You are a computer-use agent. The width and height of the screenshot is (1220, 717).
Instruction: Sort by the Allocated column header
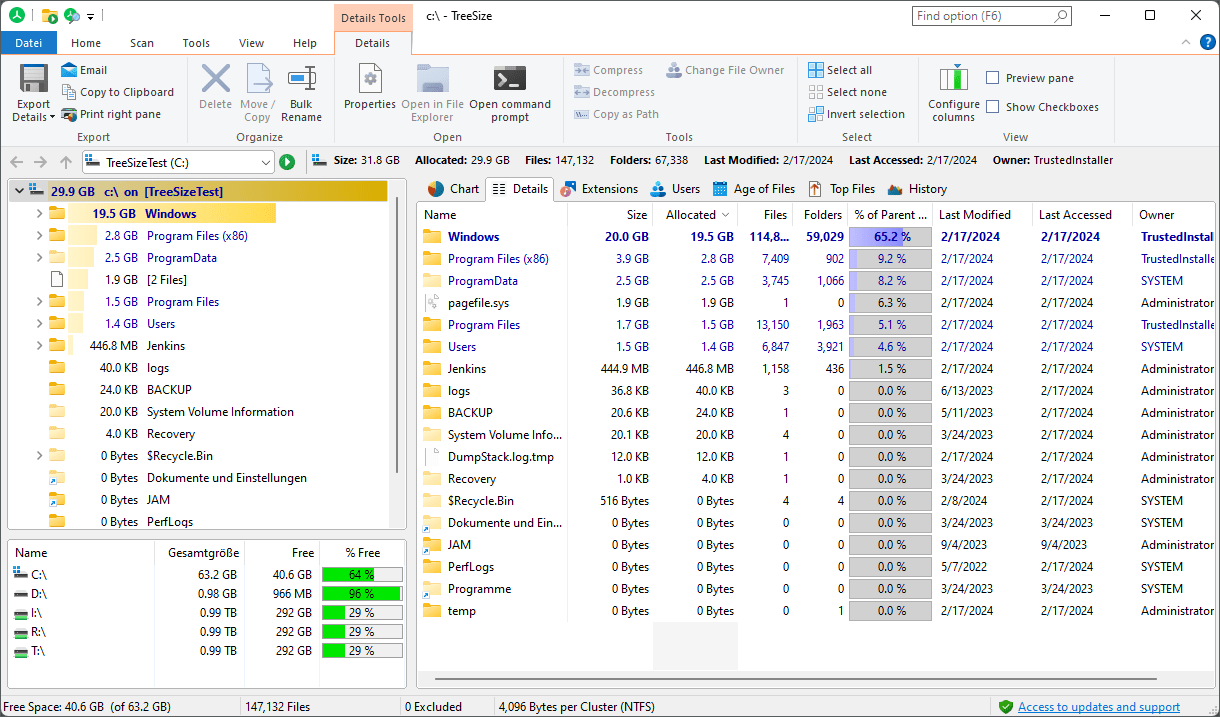tap(696, 215)
